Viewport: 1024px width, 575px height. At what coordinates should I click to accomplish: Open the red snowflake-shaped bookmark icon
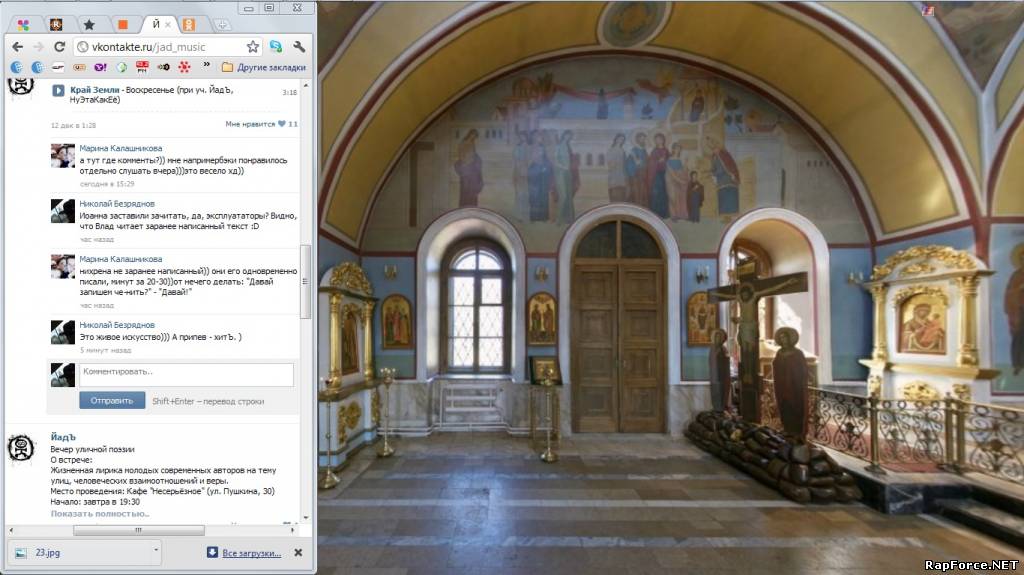(184, 67)
